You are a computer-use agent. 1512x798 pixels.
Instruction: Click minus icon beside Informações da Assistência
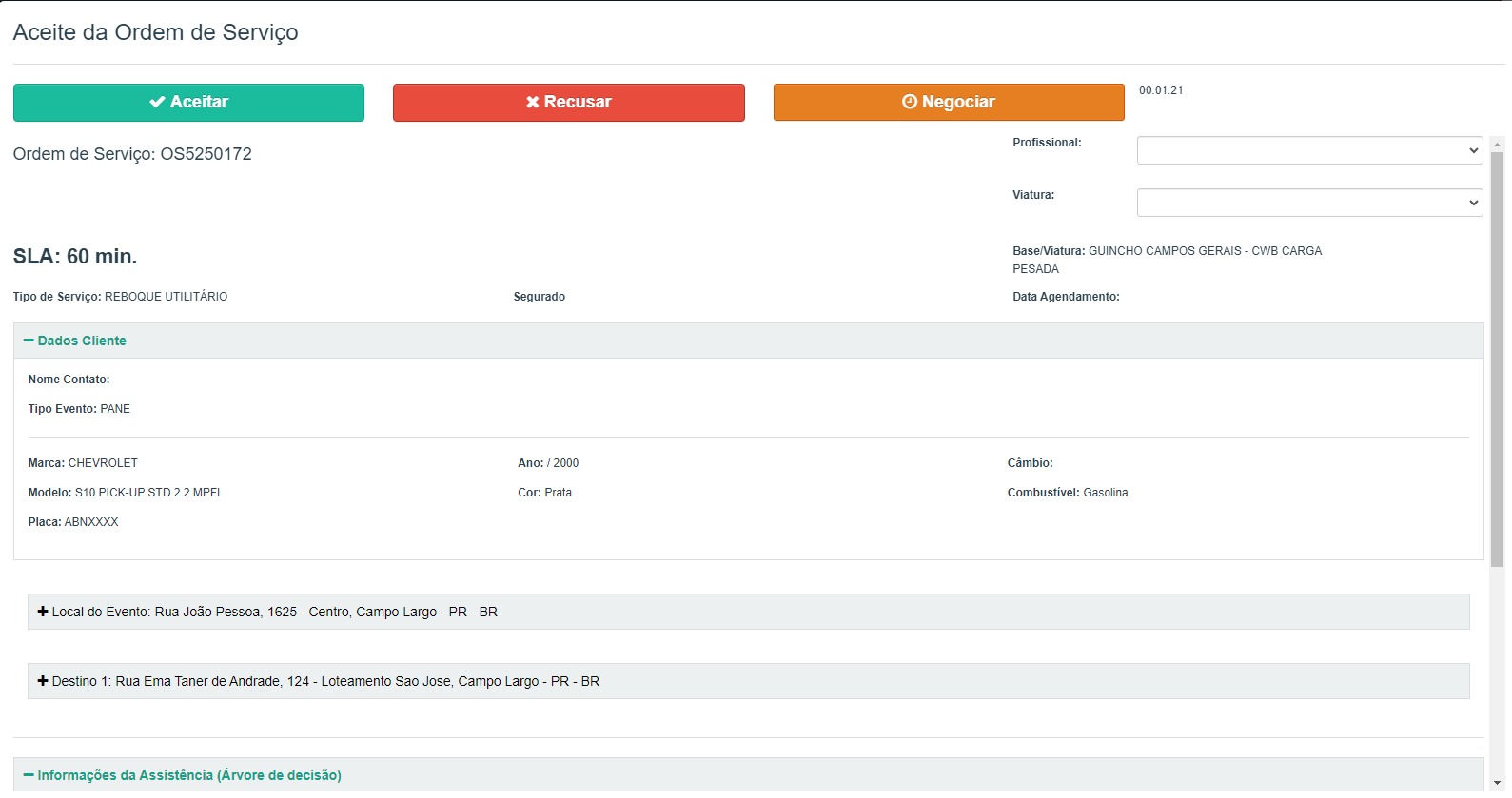click(x=29, y=775)
